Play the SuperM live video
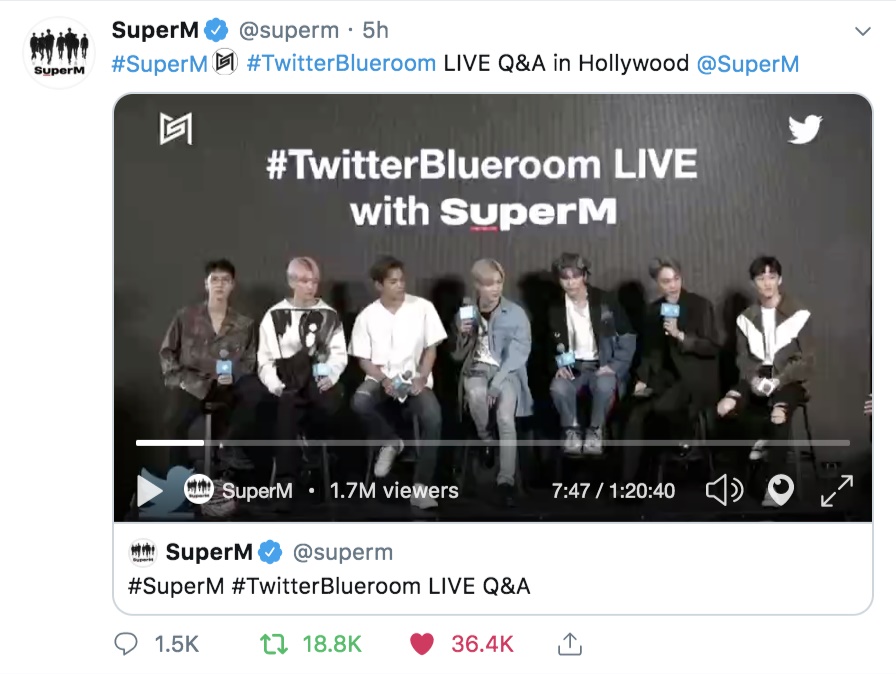Viewport: 896px width, 674px height. pyautogui.click(x=150, y=491)
